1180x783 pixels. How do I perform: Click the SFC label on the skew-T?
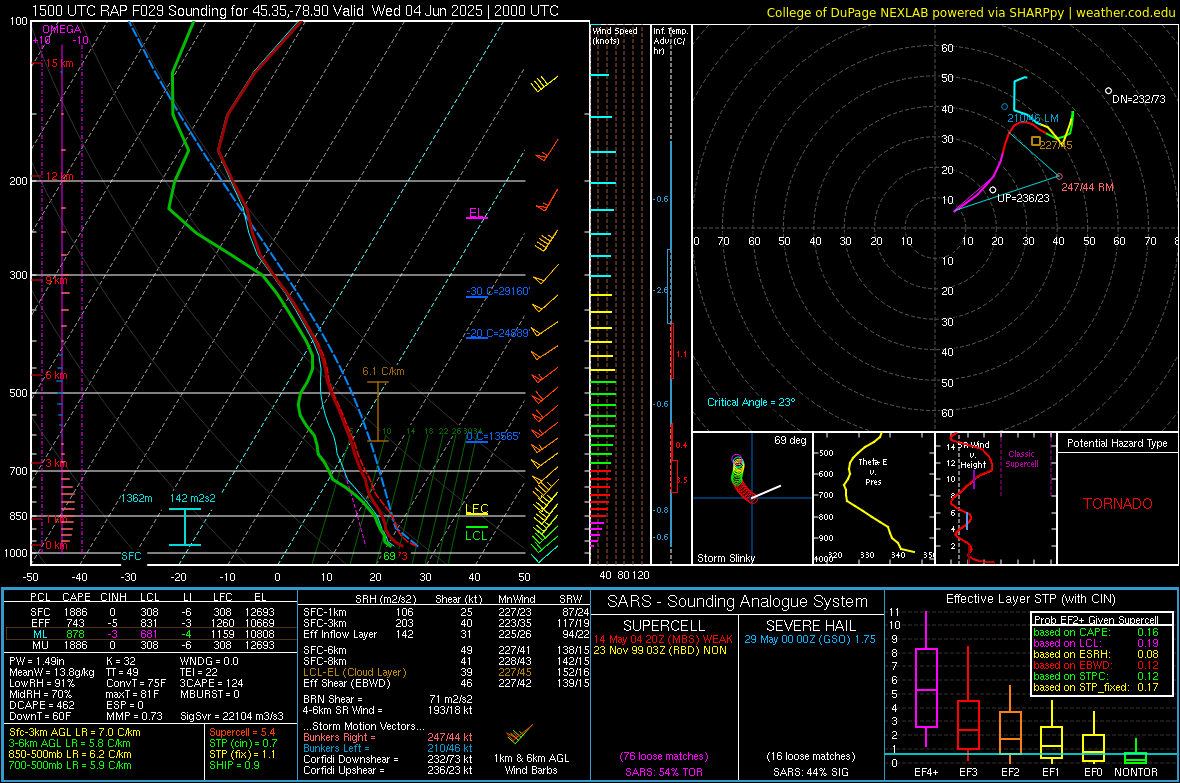pos(131,556)
